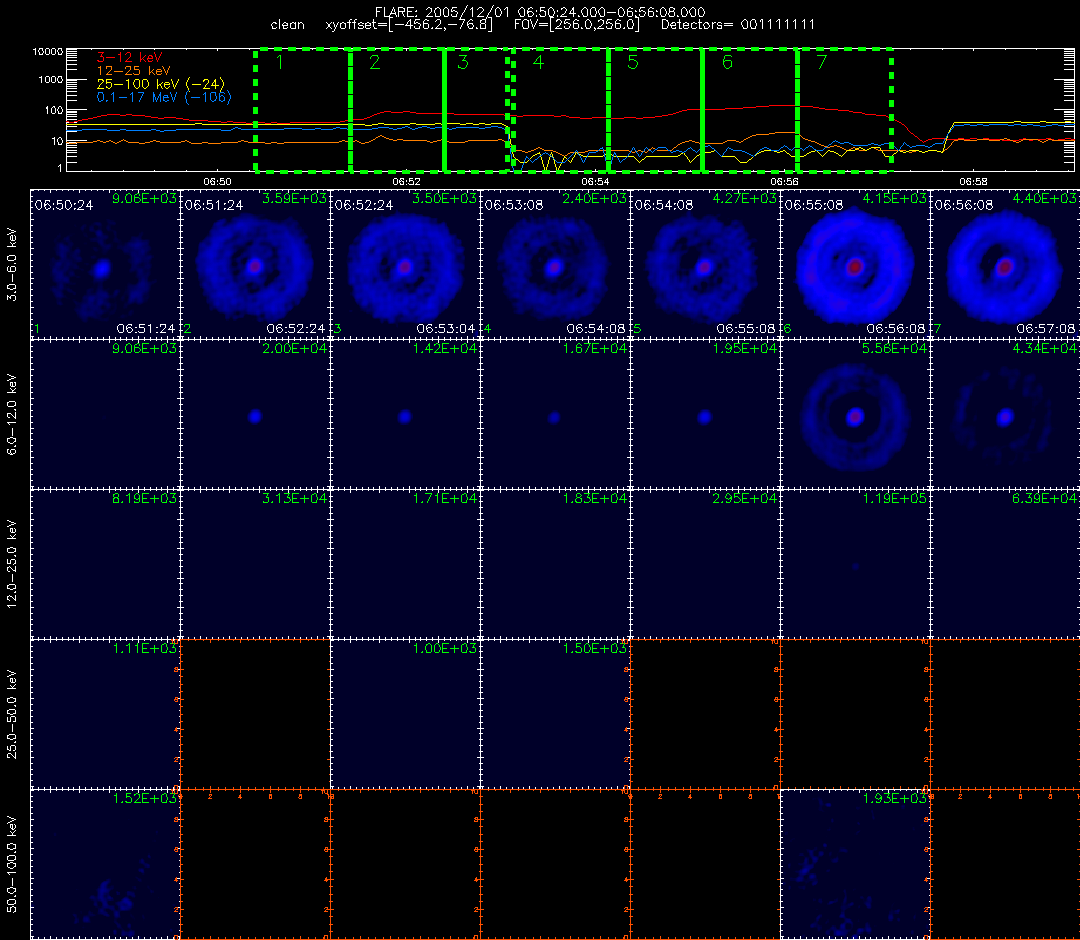Click the 25.0-50.0 keV row label
Screen dimensions: 1080x940
pos(12,714)
